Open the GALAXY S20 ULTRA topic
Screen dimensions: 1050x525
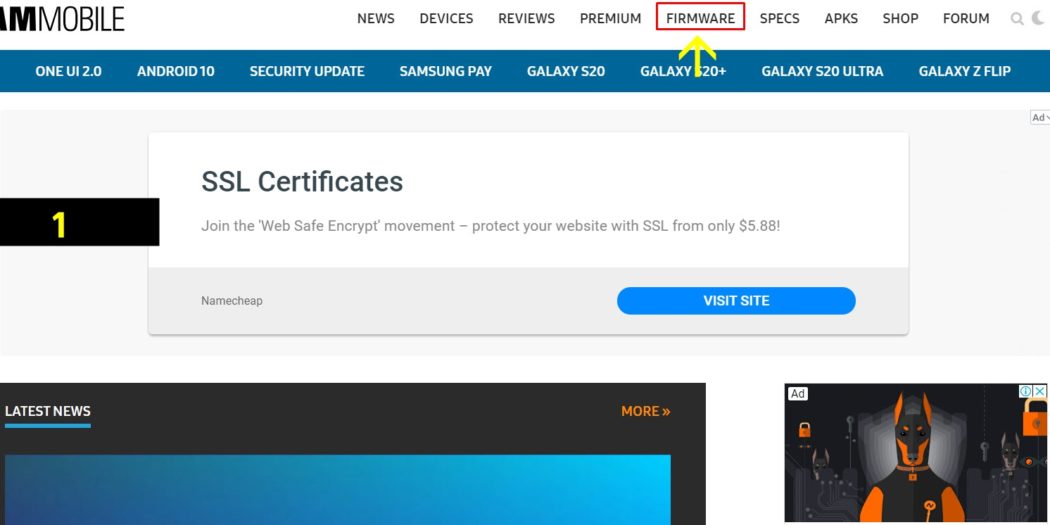click(822, 71)
